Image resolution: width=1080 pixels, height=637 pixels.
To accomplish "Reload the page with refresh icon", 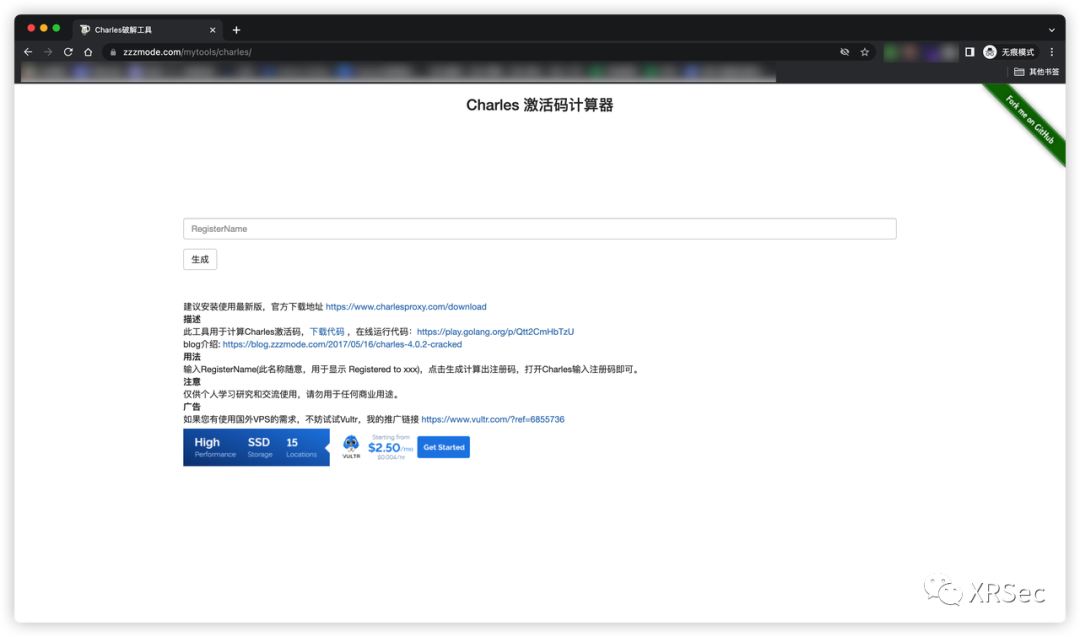I will (x=68, y=52).
